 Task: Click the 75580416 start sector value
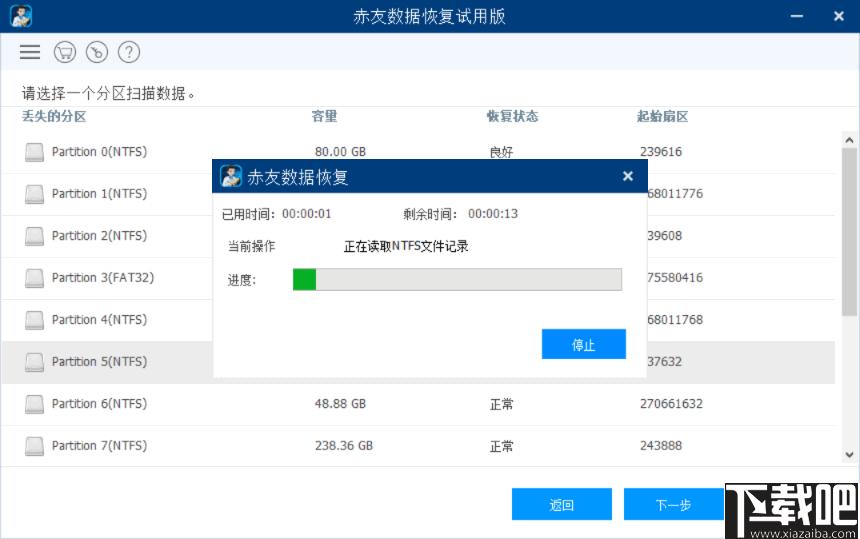[x=675, y=277]
